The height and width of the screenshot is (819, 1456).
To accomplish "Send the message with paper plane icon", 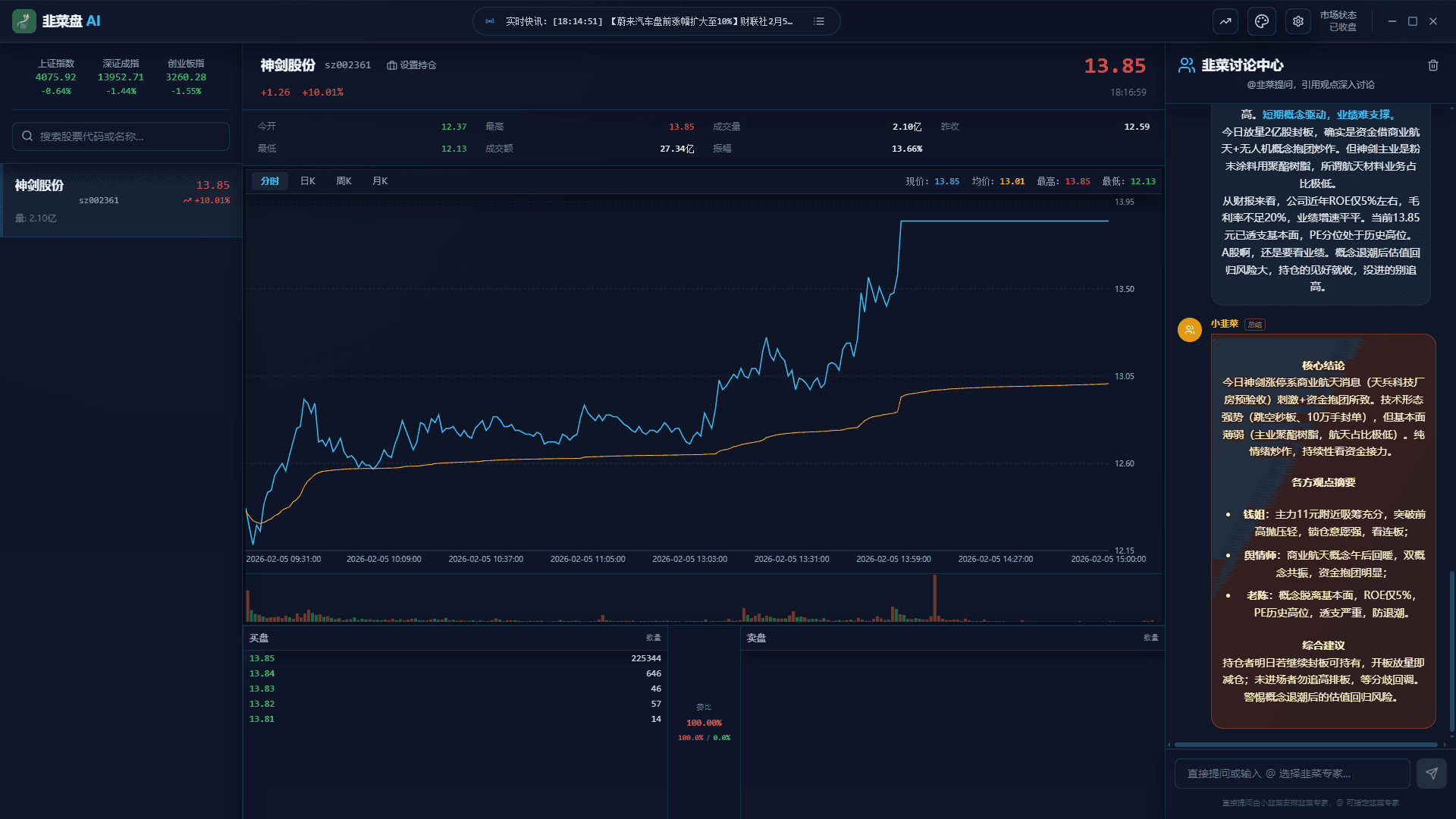I will 1432,773.
